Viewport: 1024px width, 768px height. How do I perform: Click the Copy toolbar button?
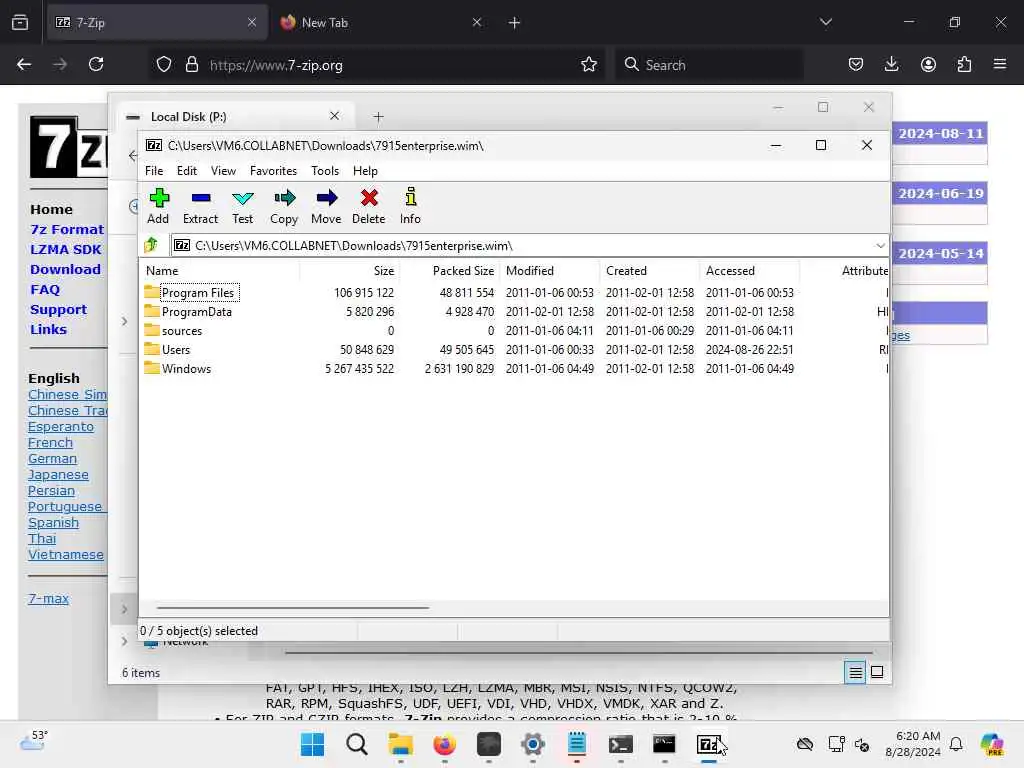(284, 206)
